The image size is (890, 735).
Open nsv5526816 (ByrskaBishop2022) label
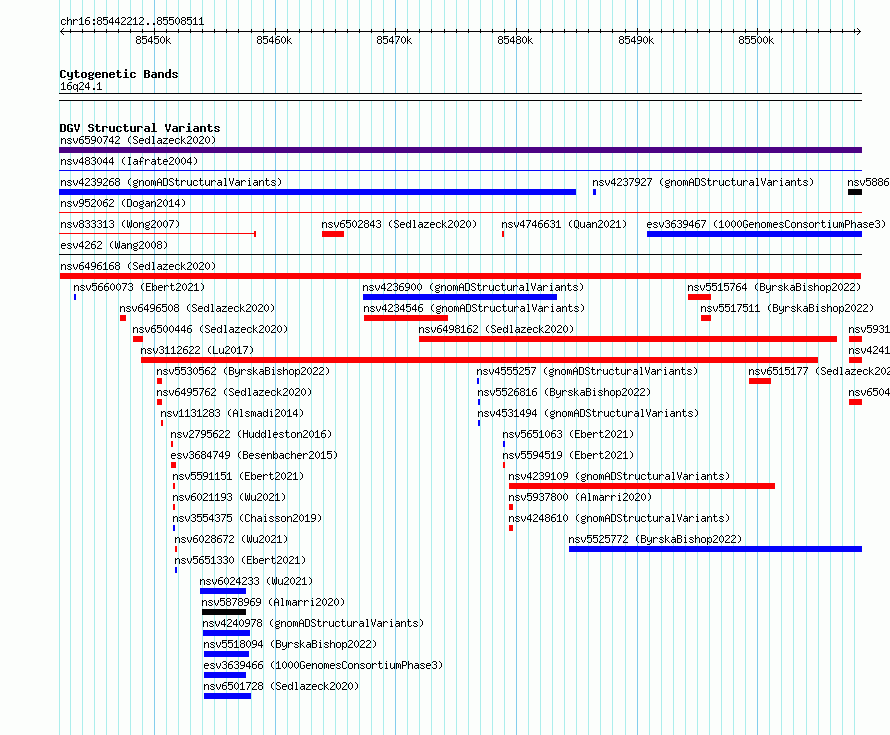564,392
